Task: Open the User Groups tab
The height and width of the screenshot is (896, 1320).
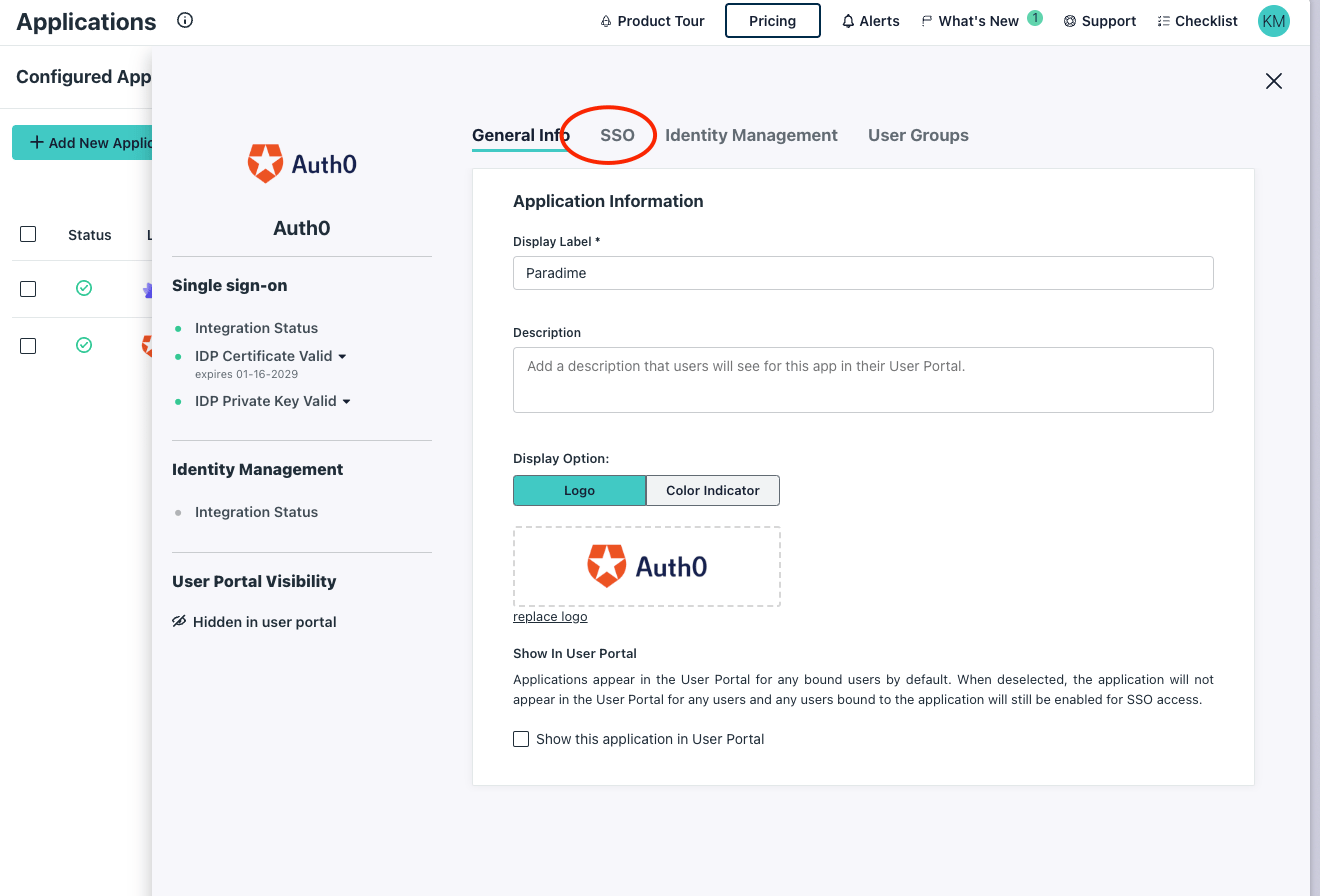Action: click(x=918, y=135)
